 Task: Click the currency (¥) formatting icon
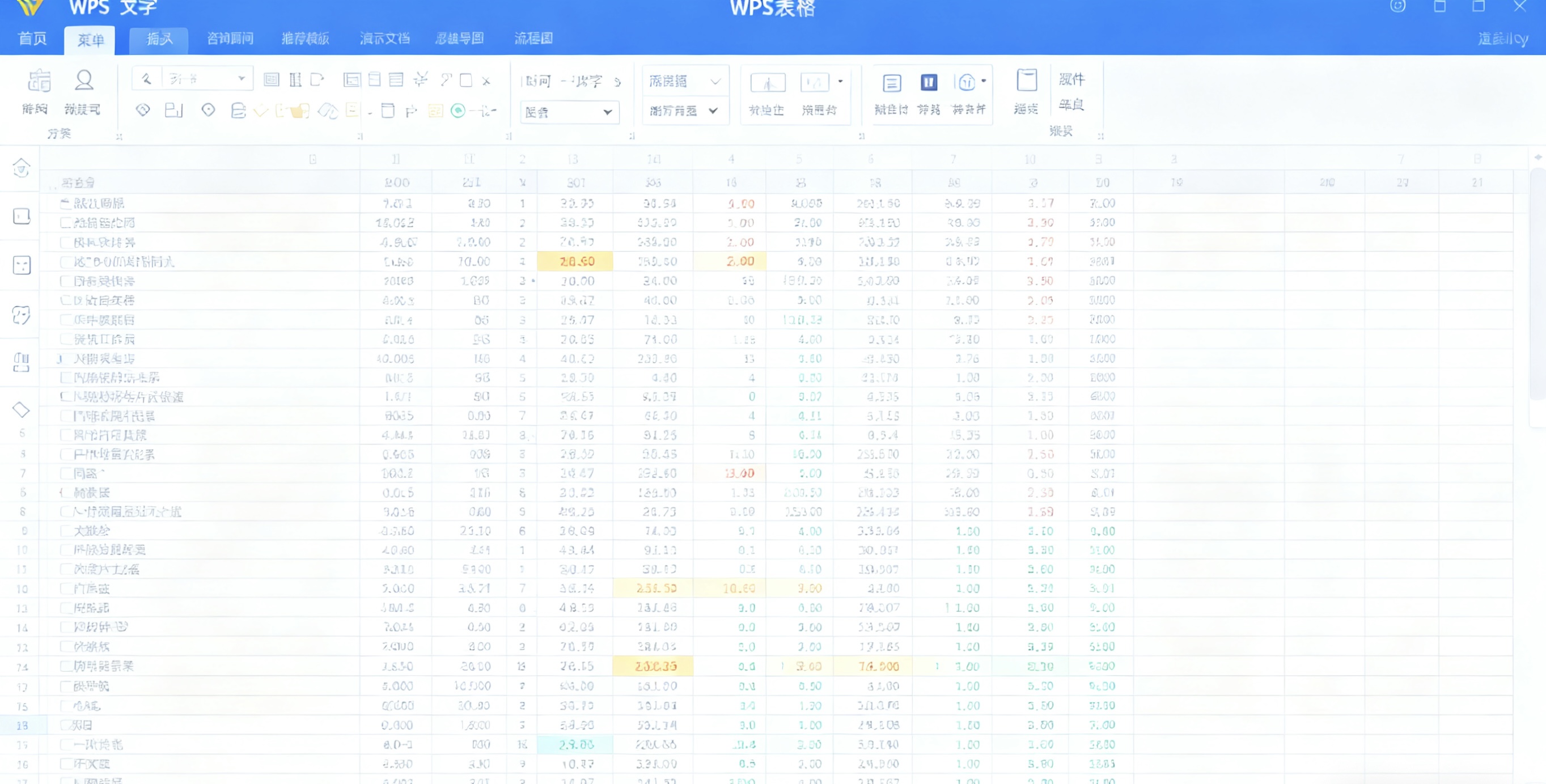pyautogui.click(x=422, y=80)
